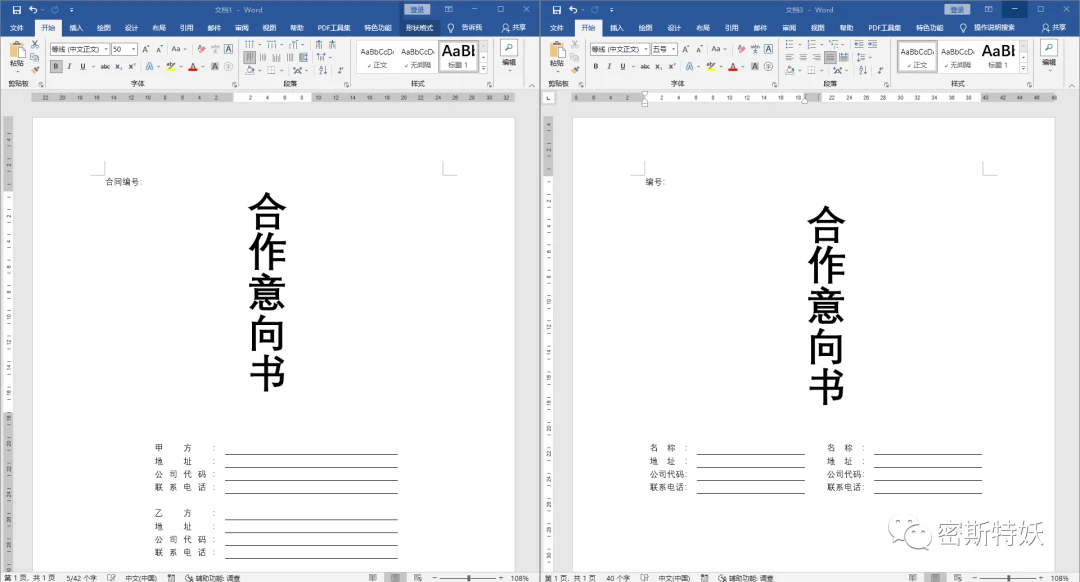Apply underline to selected text
The height and width of the screenshot is (582, 1080).
point(83,65)
